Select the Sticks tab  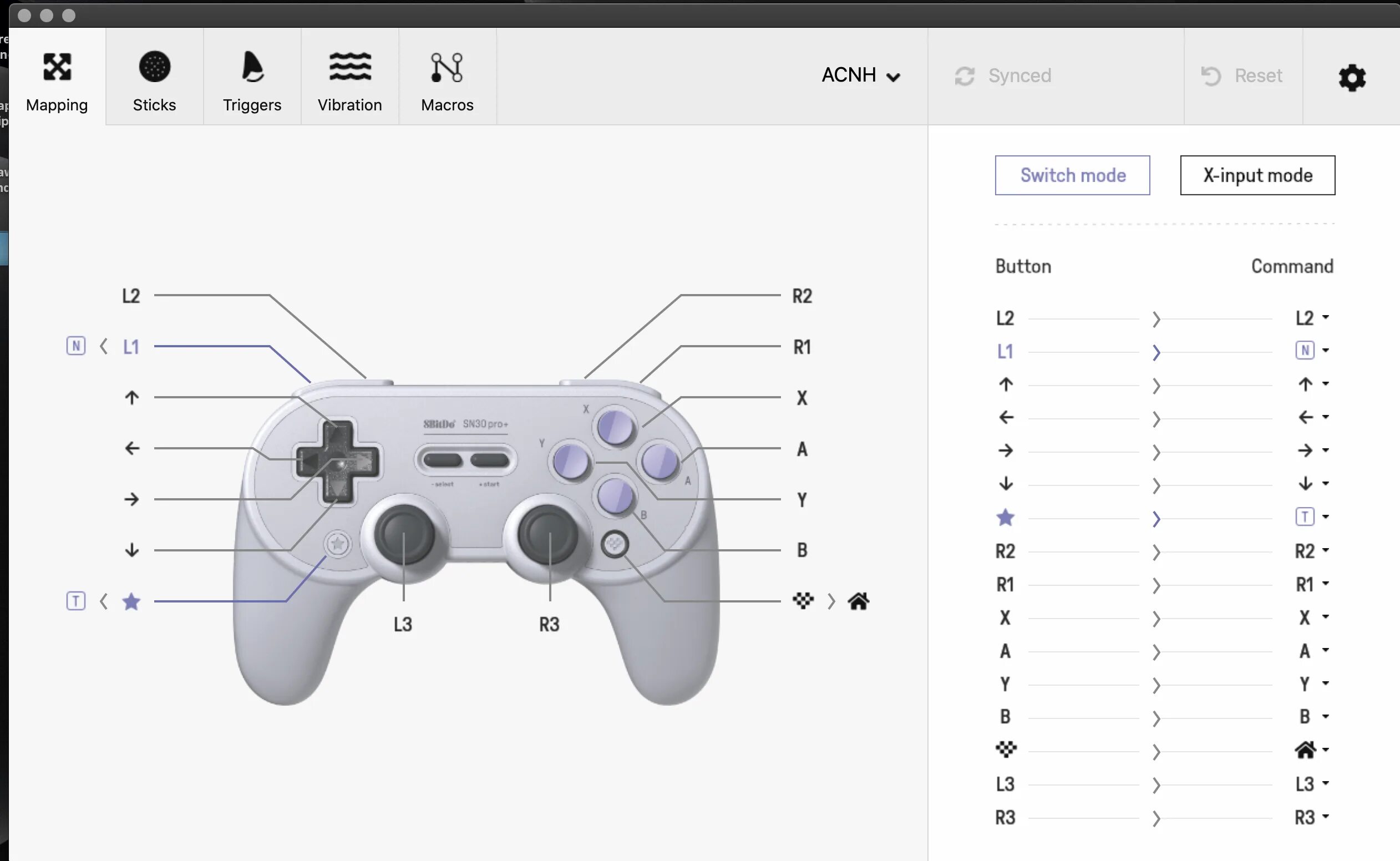click(x=154, y=82)
